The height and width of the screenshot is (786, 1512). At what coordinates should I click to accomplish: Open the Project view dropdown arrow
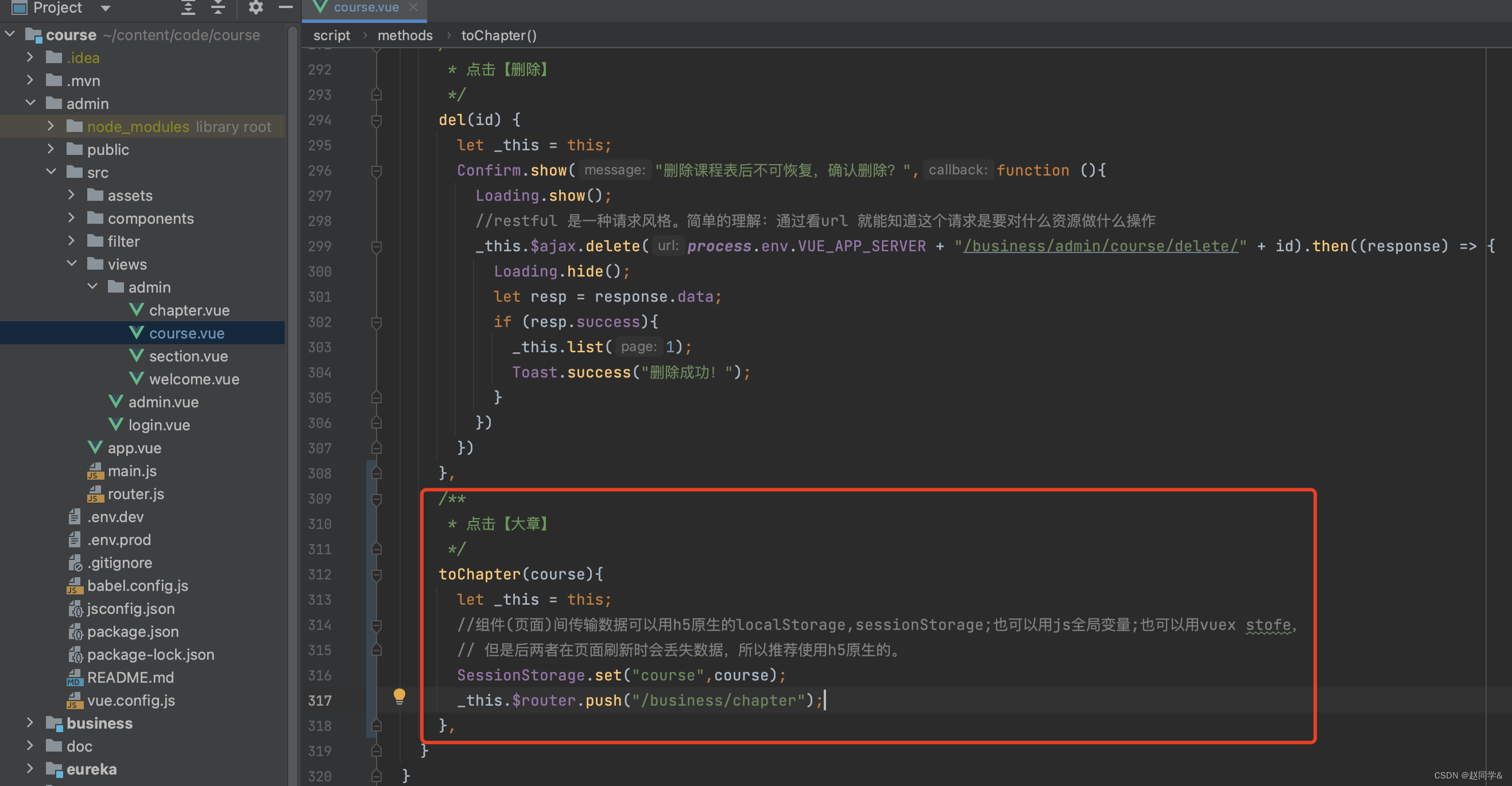tap(106, 8)
